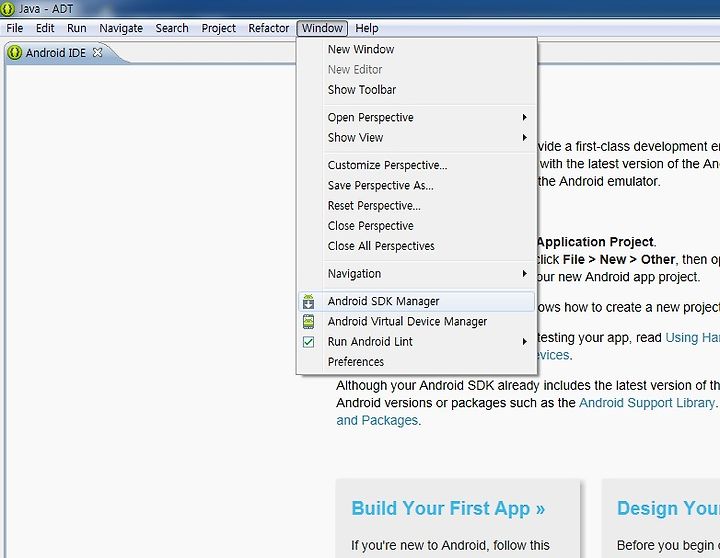Click the Android SDK Manager download icon
Viewport: 720px width, 558px height.
pyautogui.click(x=309, y=301)
